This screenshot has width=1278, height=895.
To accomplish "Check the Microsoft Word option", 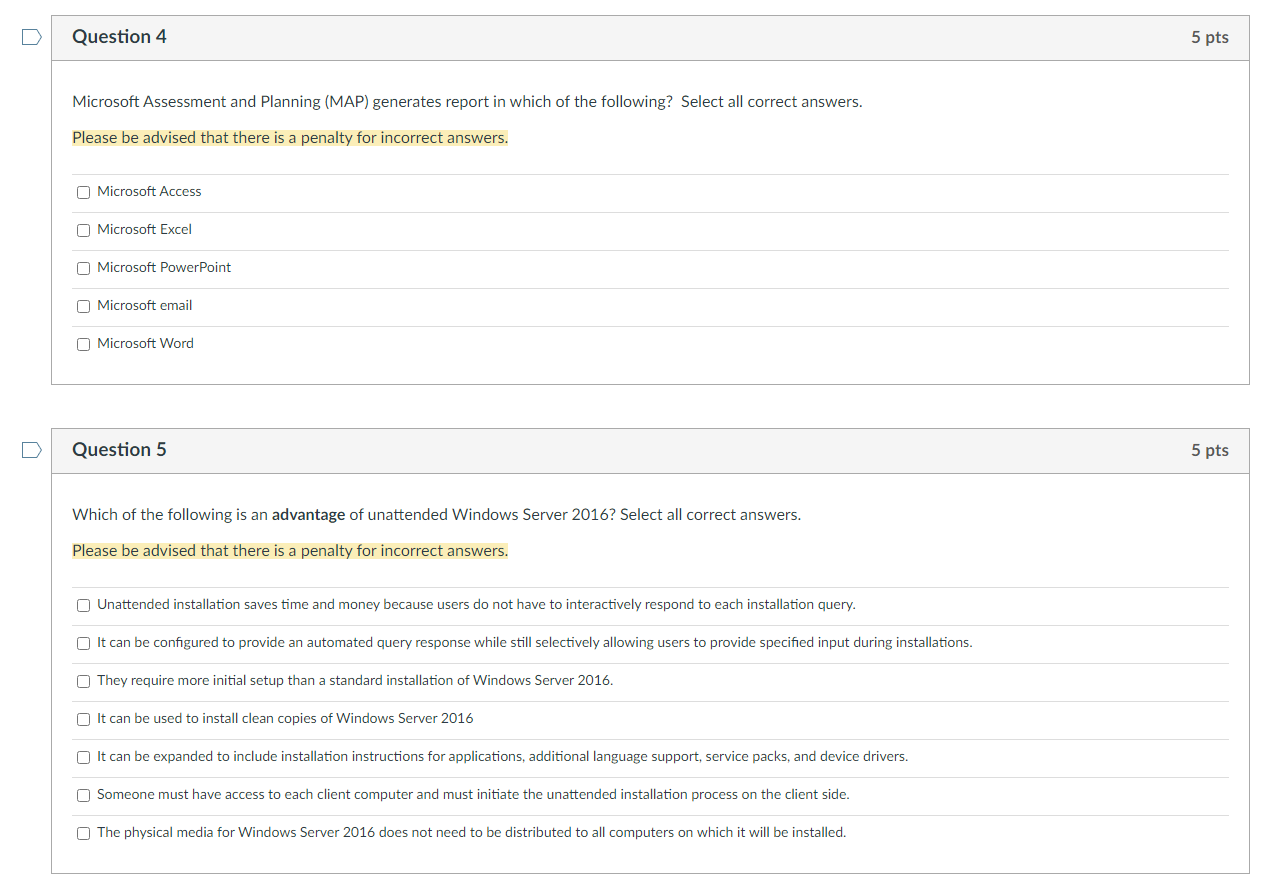I will click(84, 344).
